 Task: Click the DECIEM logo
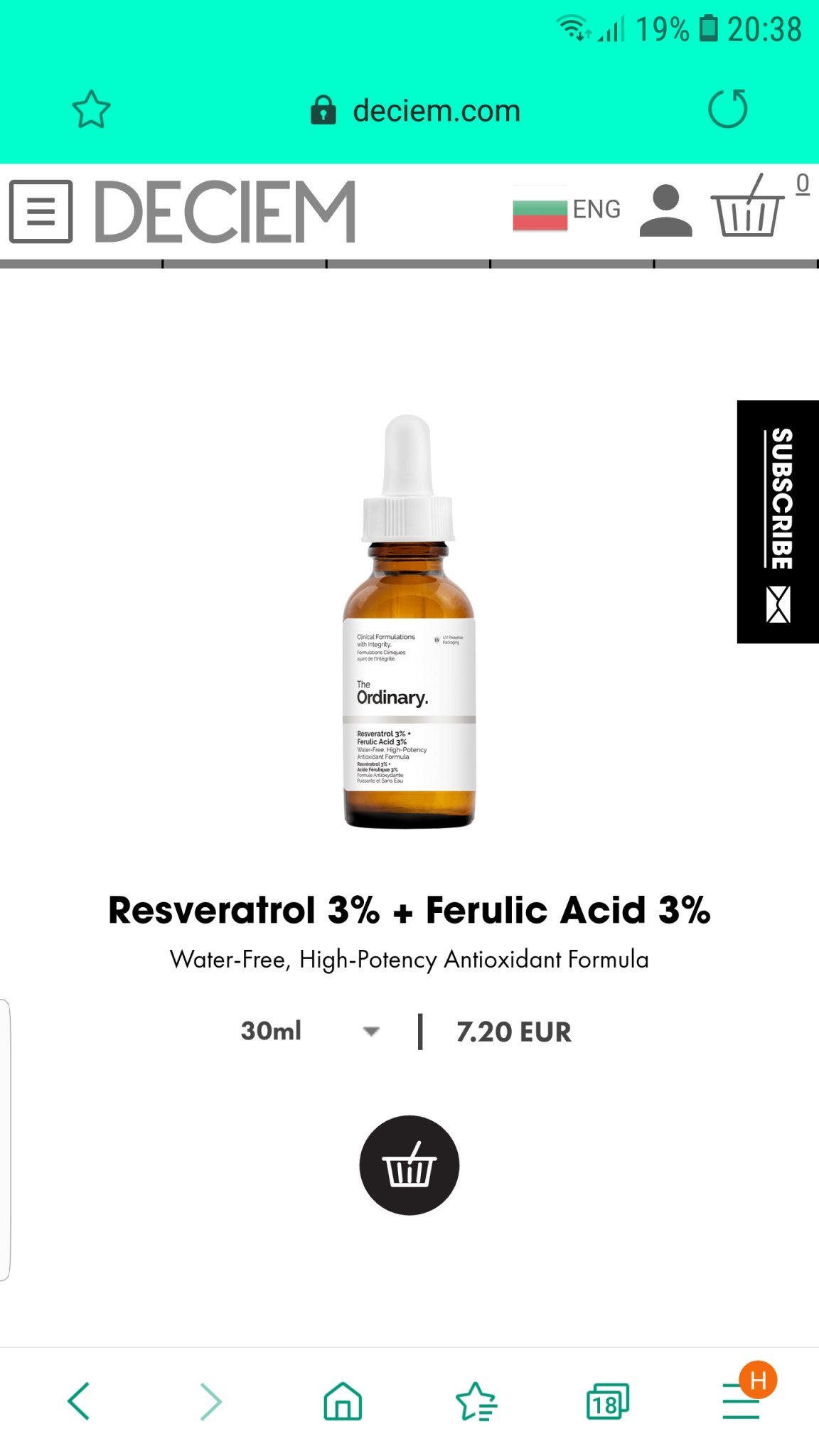(225, 211)
